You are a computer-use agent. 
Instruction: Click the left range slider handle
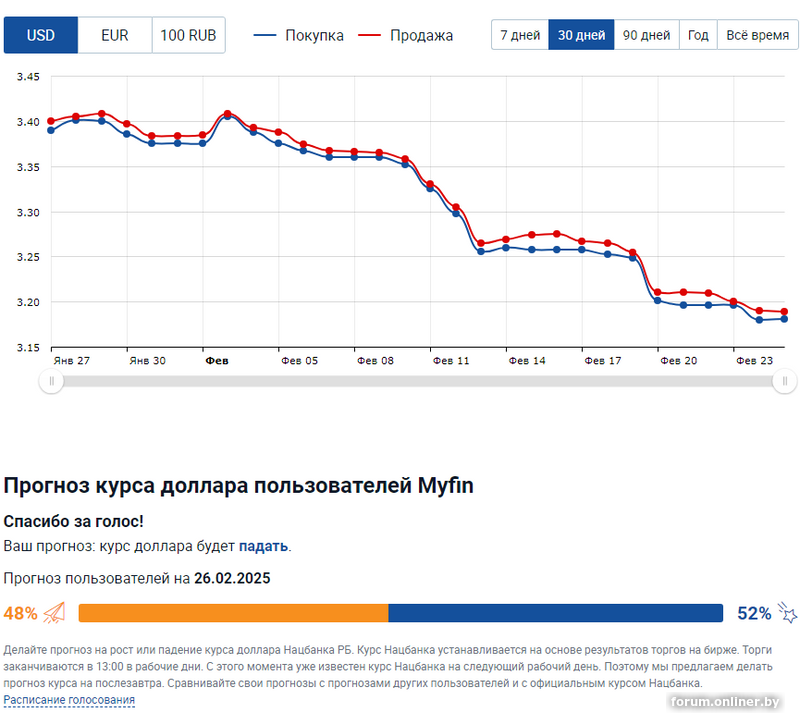point(52,381)
